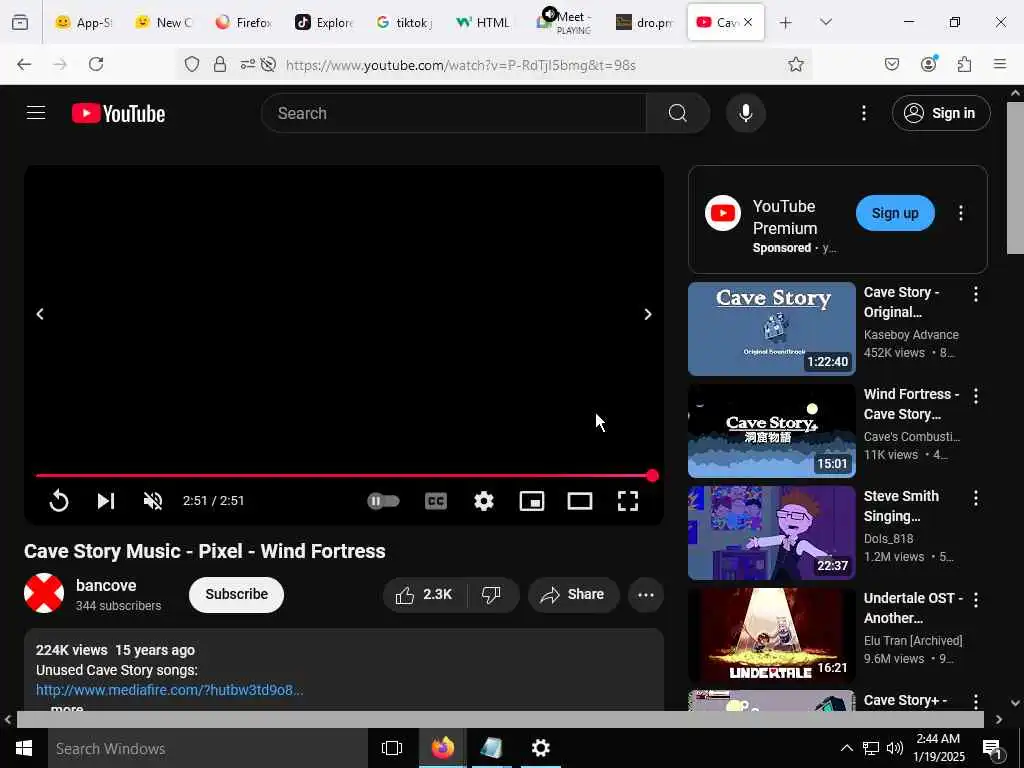The image size is (1024, 768).
Task: Switch to the tiktok Google tab
Action: [x=405, y=23]
